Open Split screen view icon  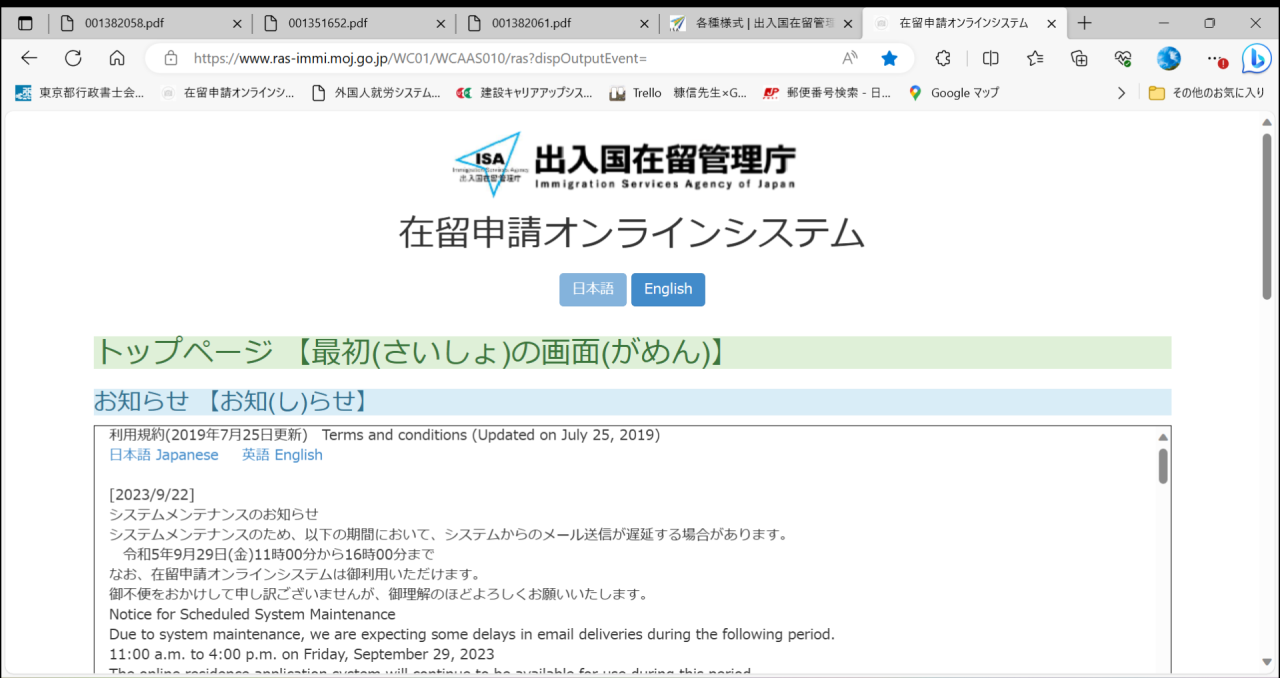click(x=990, y=58)
